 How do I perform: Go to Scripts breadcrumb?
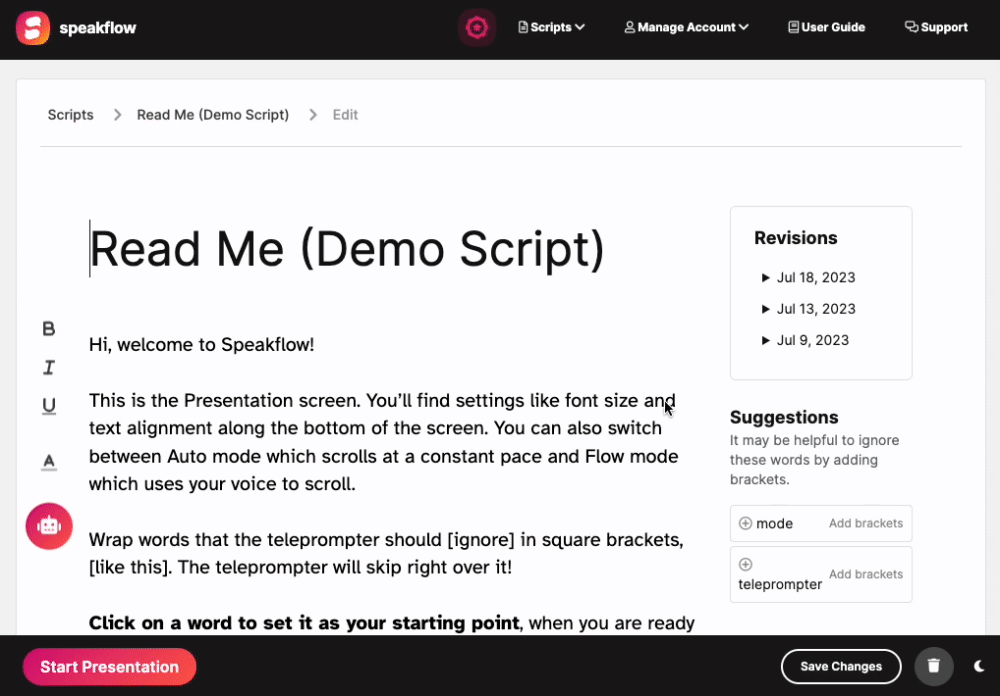tap(71, 115)
